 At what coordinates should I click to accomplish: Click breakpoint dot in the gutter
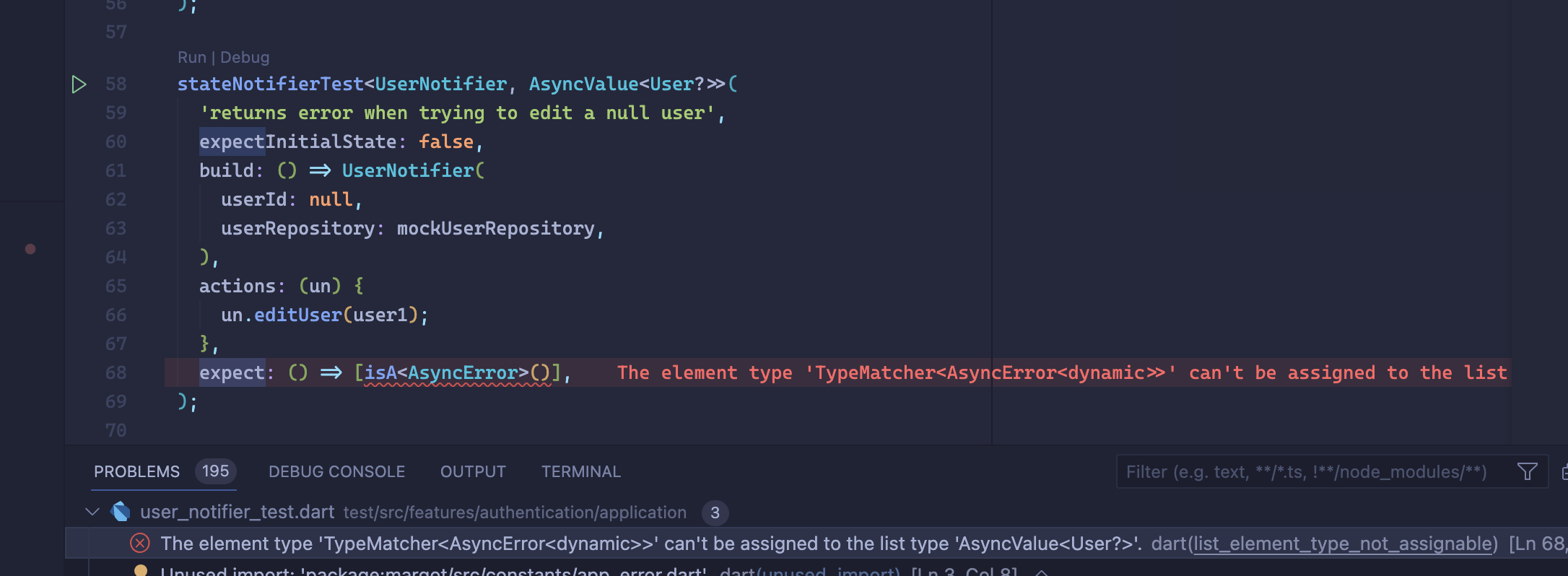[30, 249]
